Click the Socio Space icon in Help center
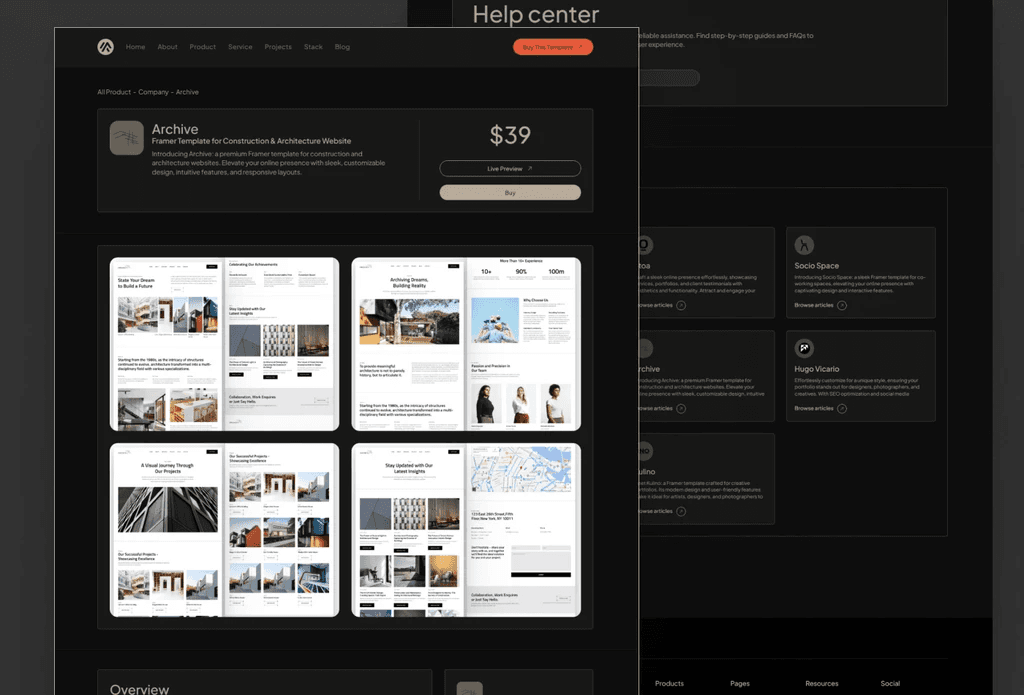 [804, 245]
